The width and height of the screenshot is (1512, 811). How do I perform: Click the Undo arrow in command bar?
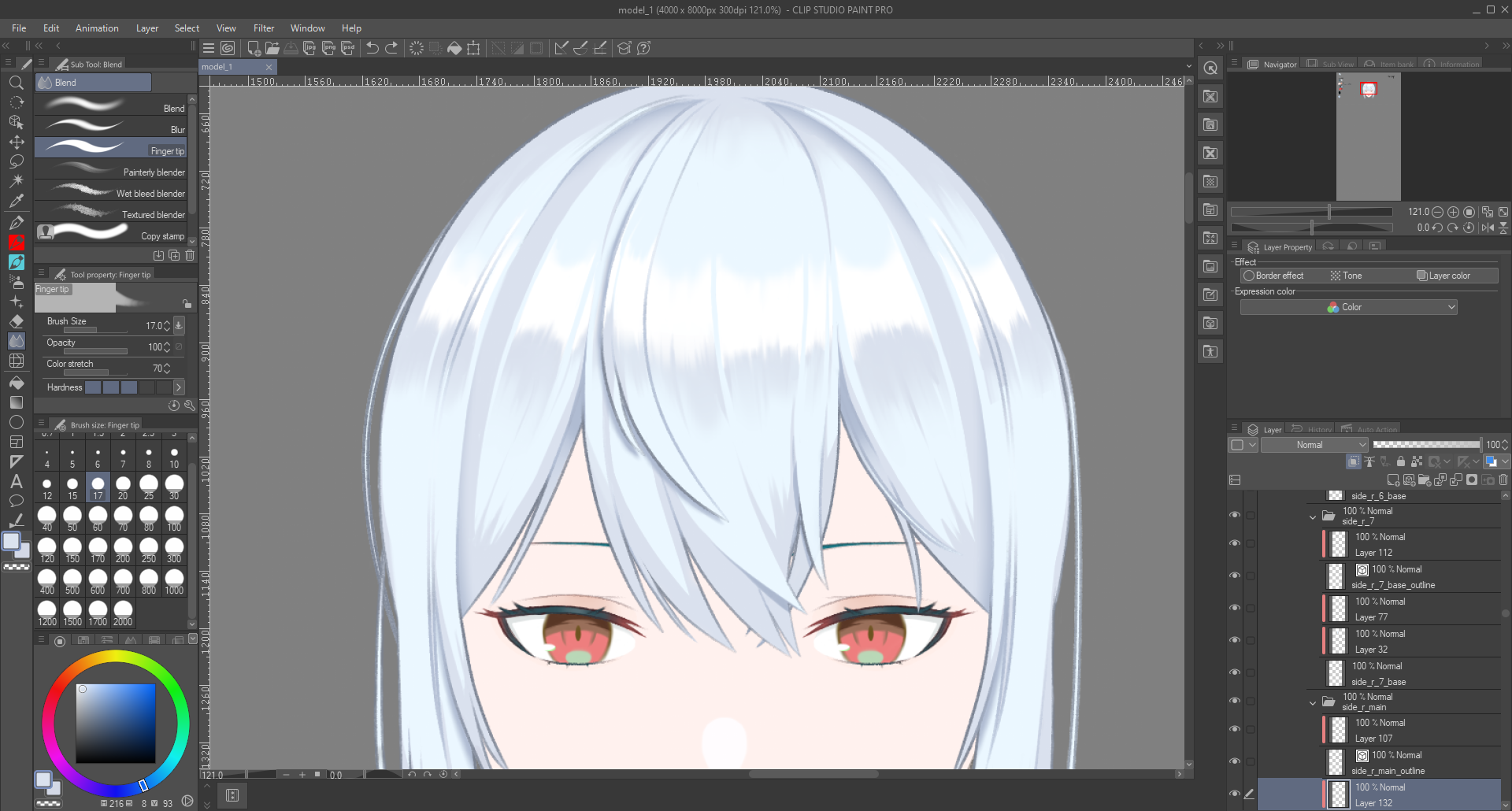372,48
